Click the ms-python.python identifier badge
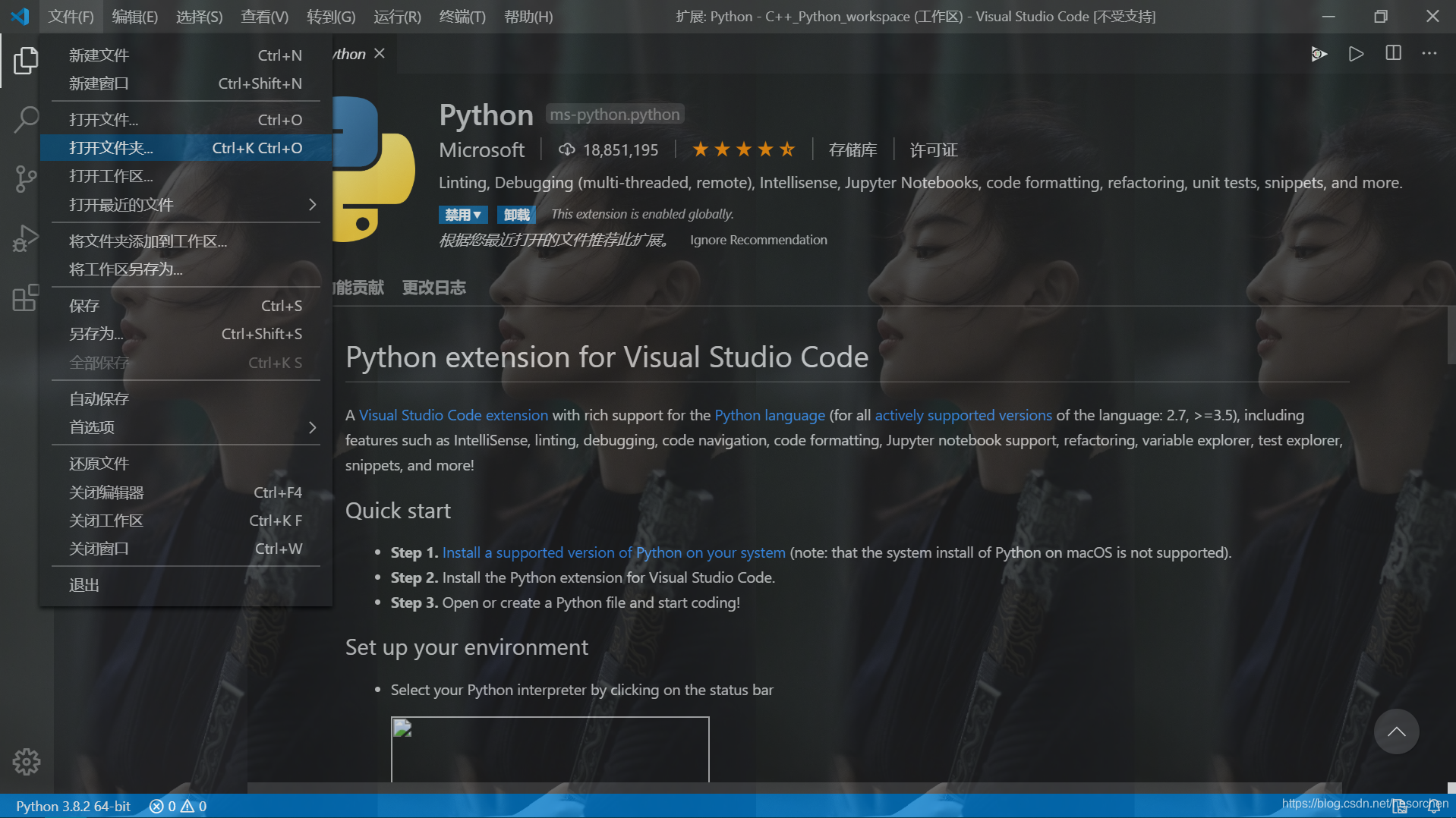The width and height of the screenshot is (1456, 818). point(615,115)
